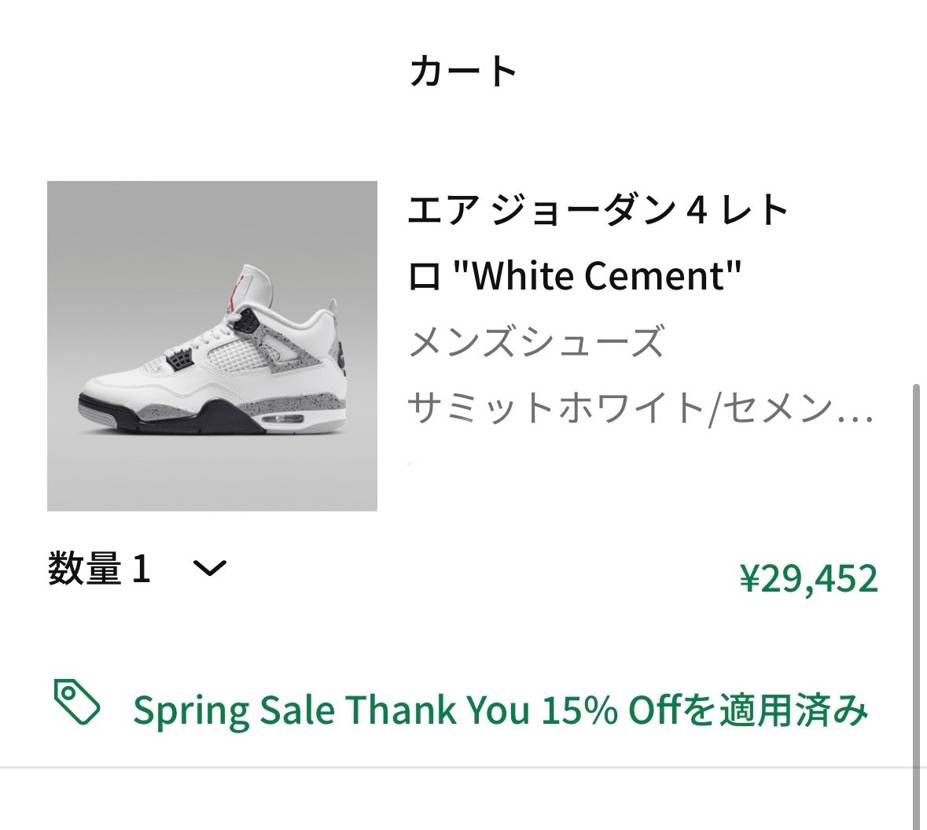Open the エア ジョーダン 4 レト product title
The image size is (927, 830).
coord(598,211)
